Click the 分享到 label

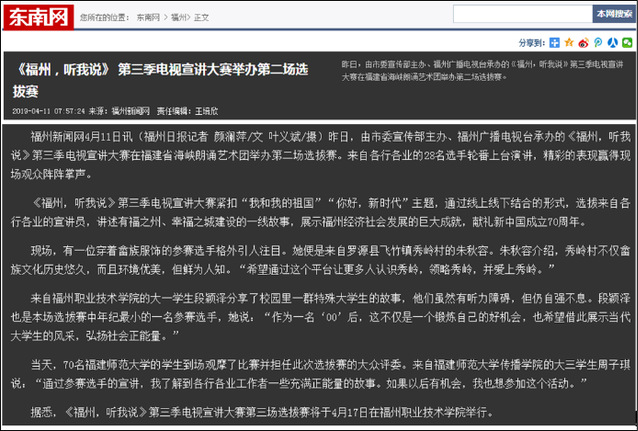532,43
